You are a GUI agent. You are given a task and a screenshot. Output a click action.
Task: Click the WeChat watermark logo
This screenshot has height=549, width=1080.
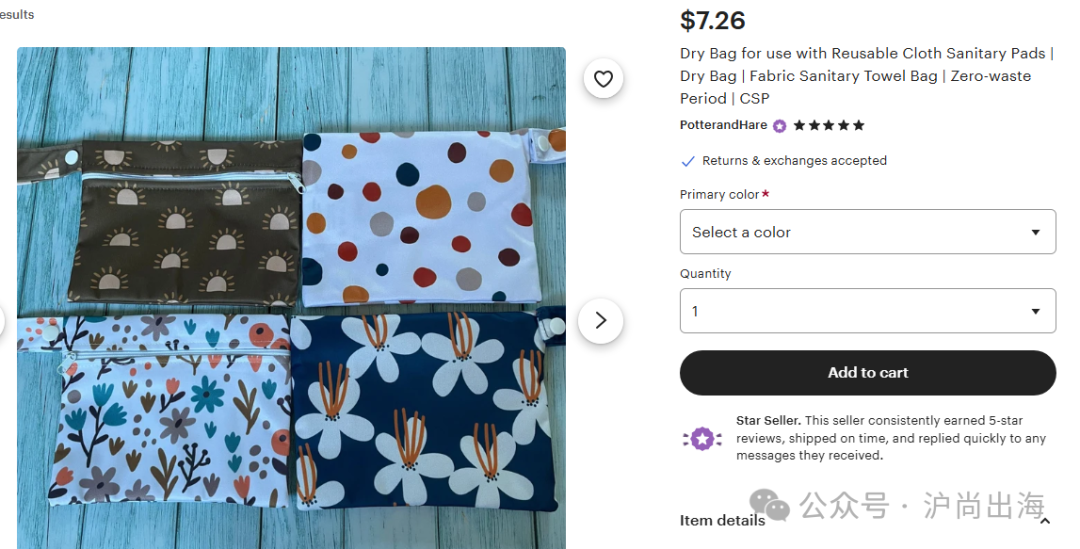[770, 505]
